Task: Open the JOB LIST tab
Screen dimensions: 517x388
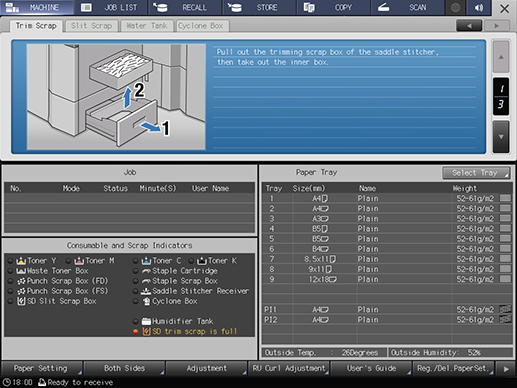Action: point(111,8)
